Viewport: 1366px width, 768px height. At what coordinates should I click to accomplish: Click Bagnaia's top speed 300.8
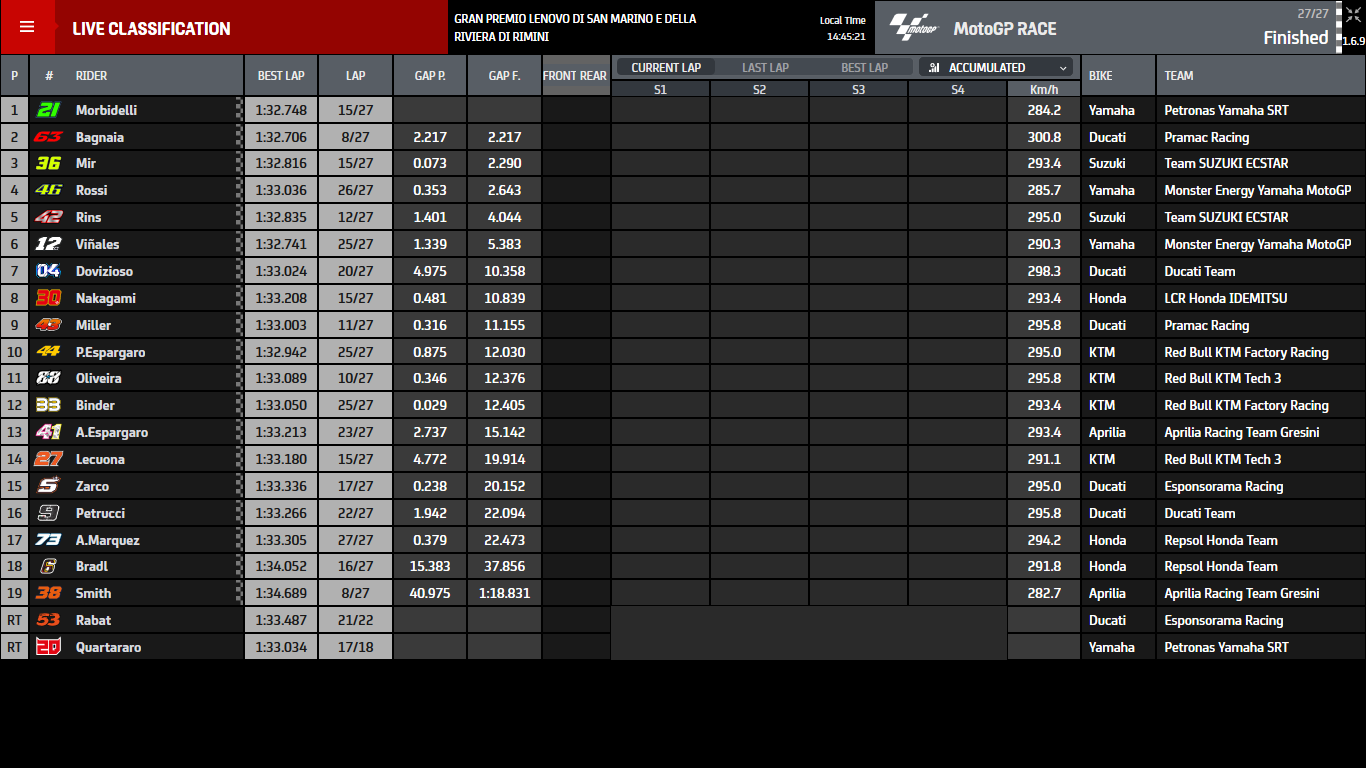tap(1044, 137)
